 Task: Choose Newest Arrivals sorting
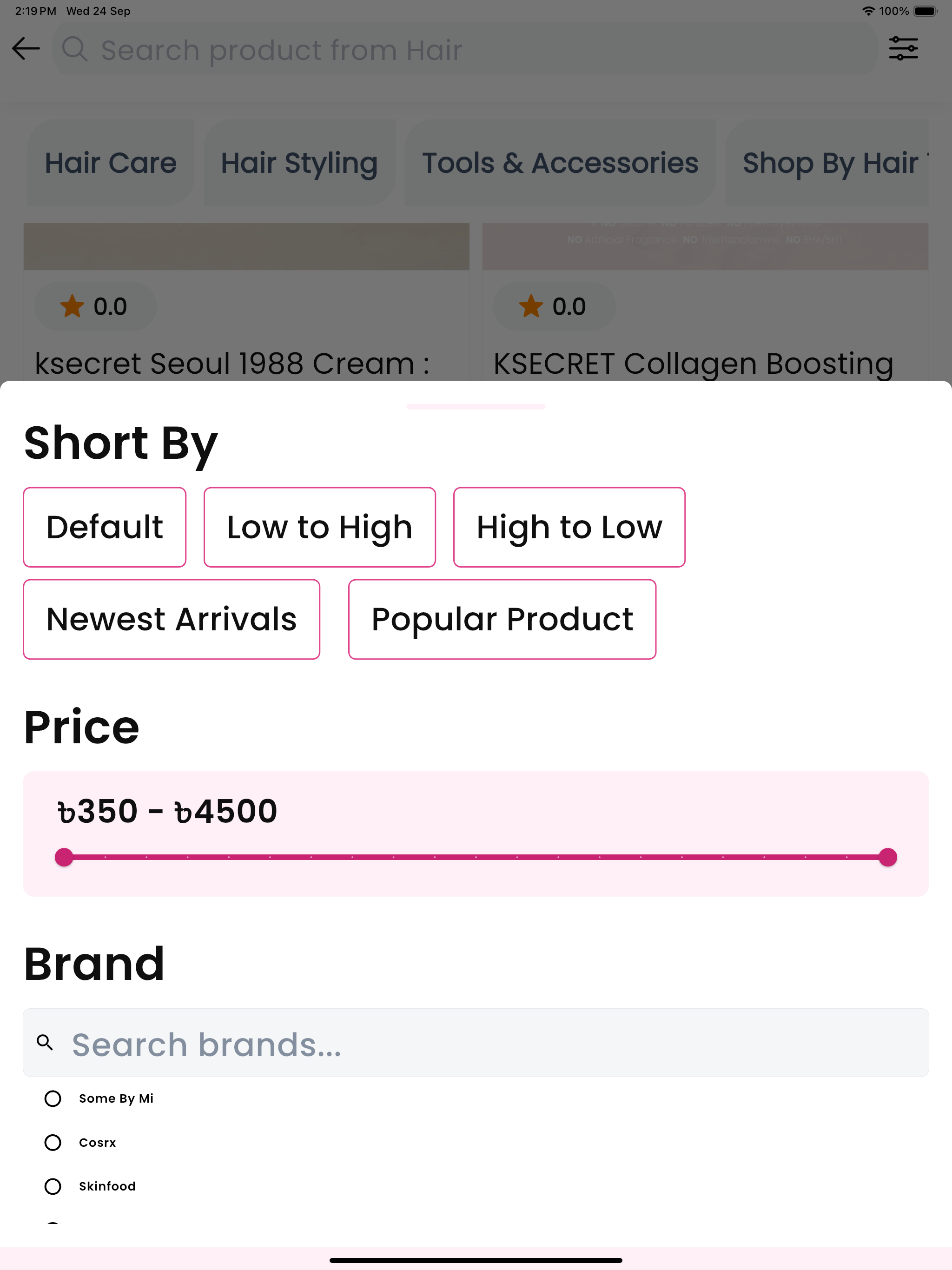click(172, 620)
